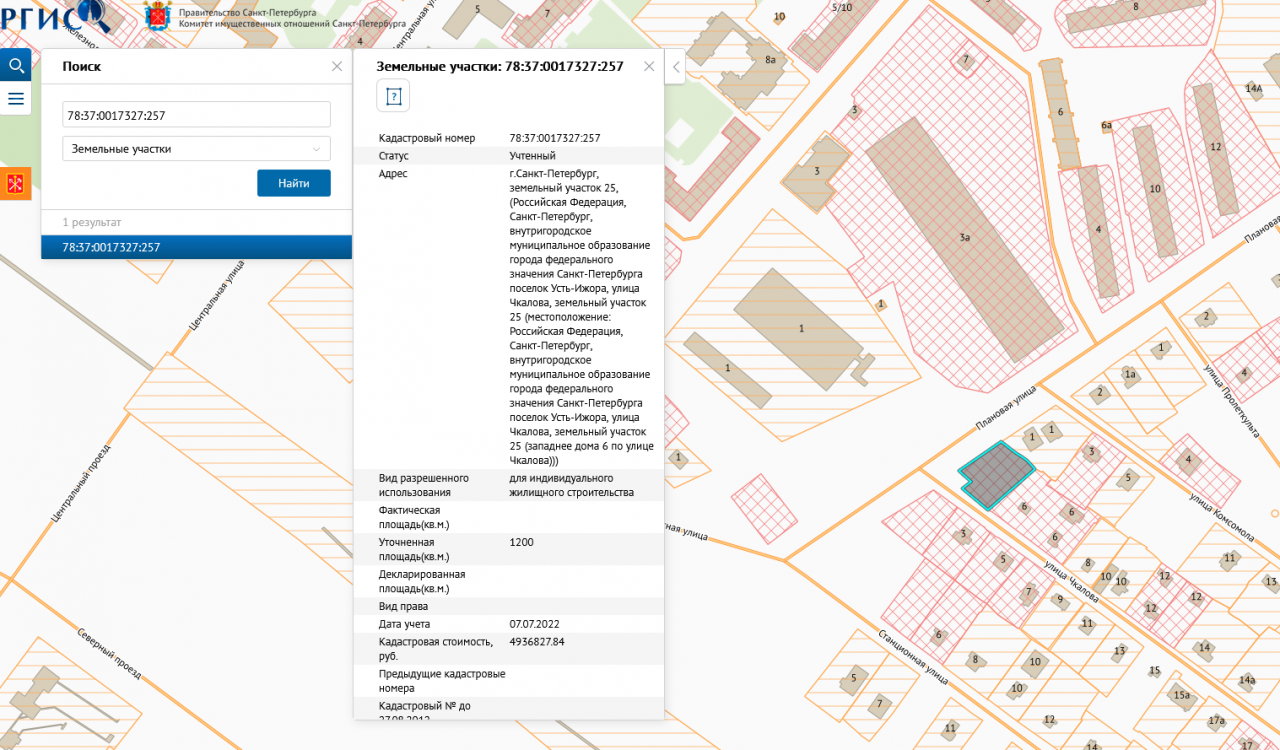Viewport: 1280px width, 750px height.
Task: Click the Дата учета value 07.07.2022
Action: point(534,624)
